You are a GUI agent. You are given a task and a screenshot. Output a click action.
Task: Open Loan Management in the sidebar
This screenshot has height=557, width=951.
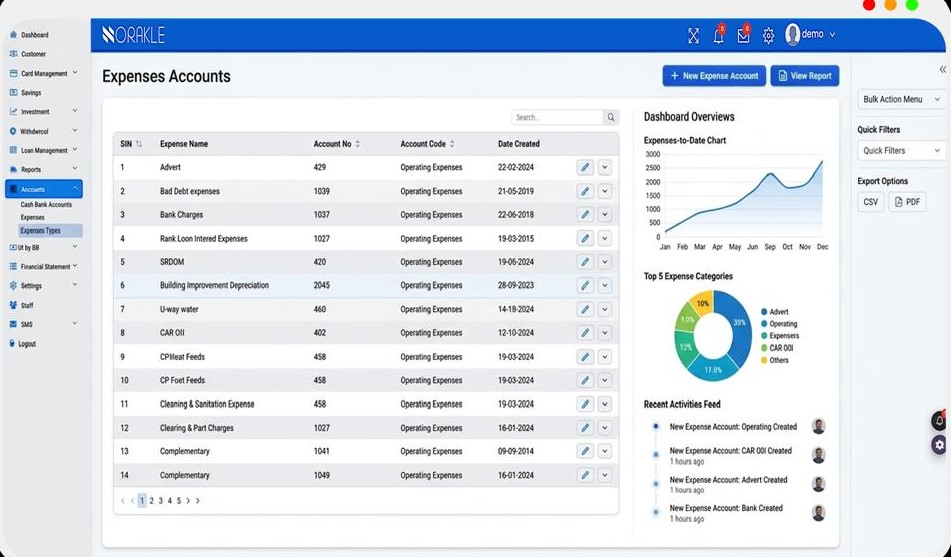[x=44, y=151]
